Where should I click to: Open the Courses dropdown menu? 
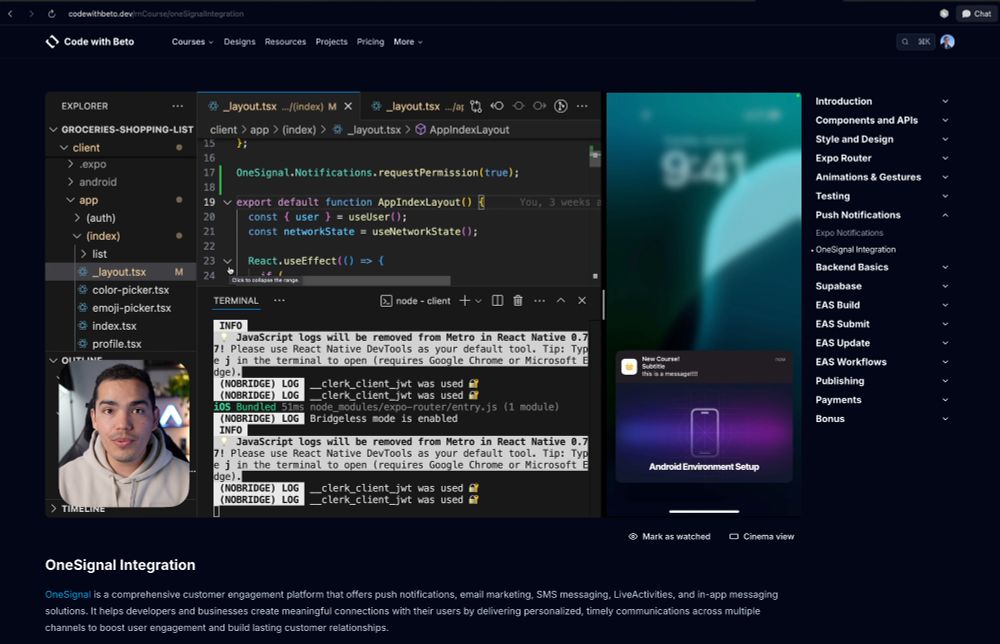(192, 41)
